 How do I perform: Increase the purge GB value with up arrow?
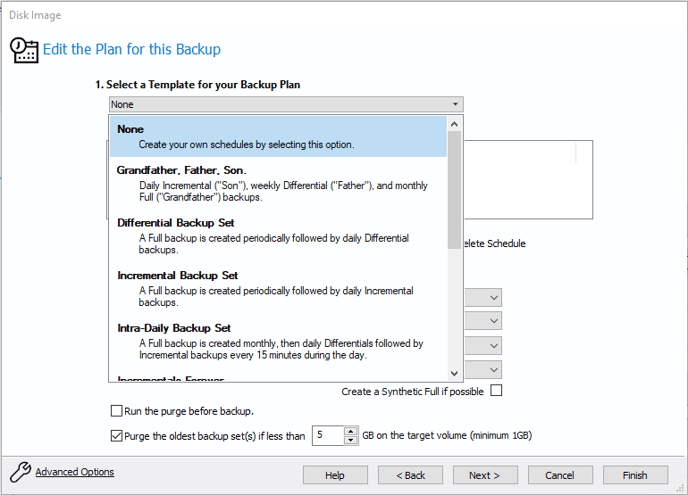(x=351, y=431)
